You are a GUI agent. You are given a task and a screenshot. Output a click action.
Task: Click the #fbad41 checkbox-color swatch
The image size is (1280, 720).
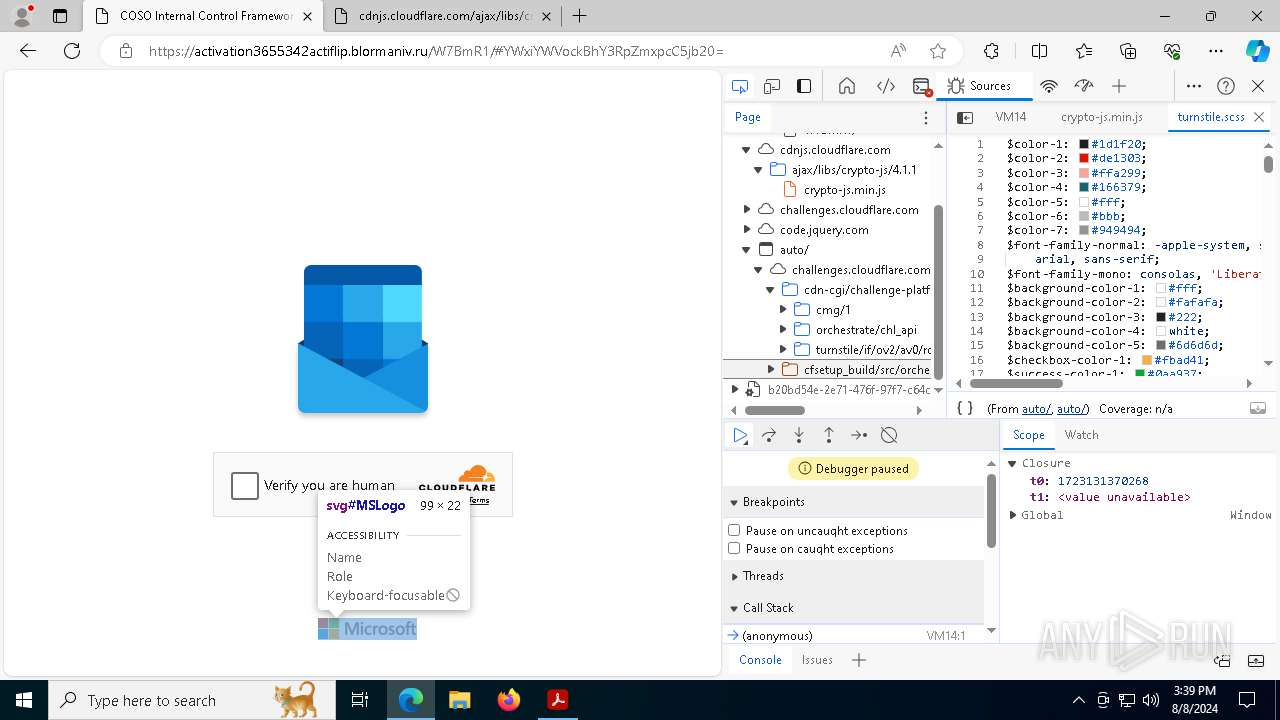point(1147,360)
